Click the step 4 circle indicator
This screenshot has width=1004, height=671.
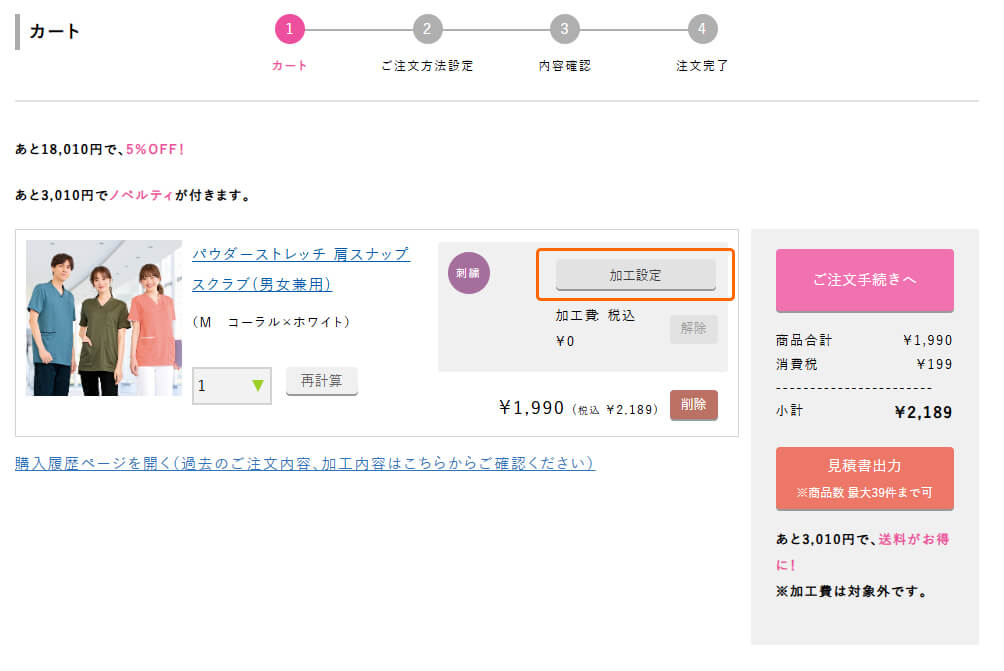coord(702,29)
